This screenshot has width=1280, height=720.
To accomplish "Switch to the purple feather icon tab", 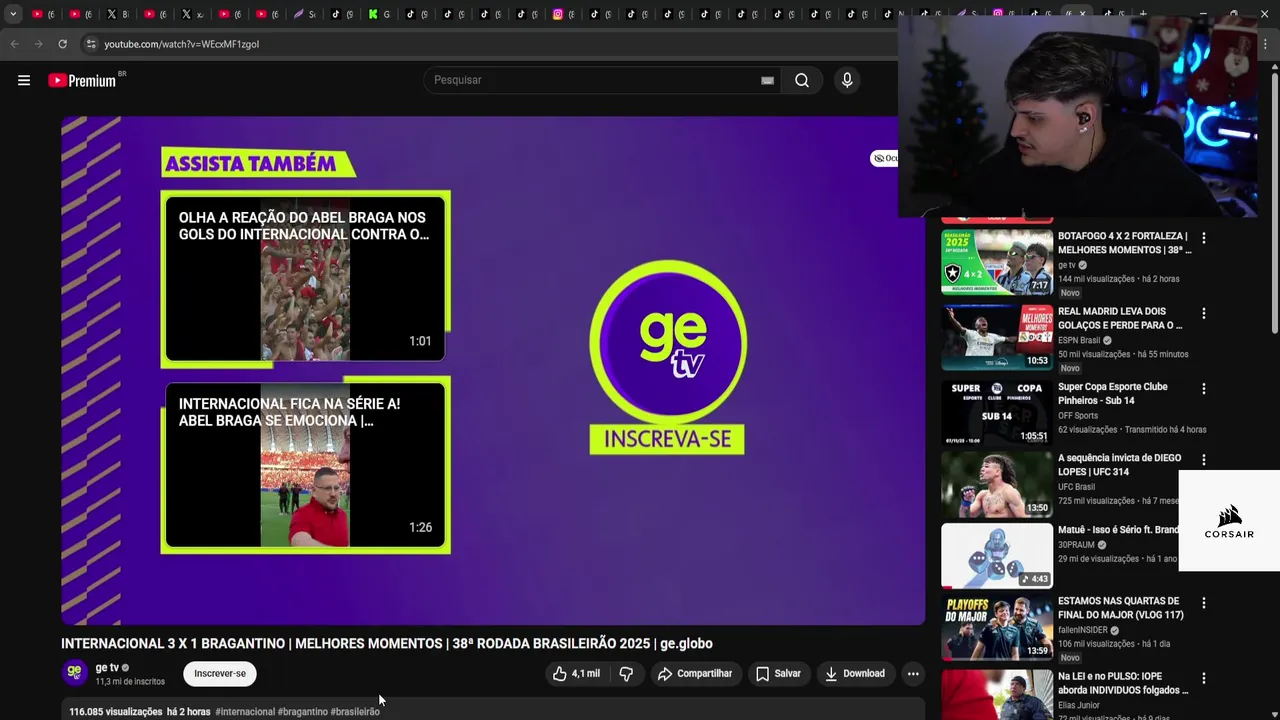I will click(x=303, y=14).
